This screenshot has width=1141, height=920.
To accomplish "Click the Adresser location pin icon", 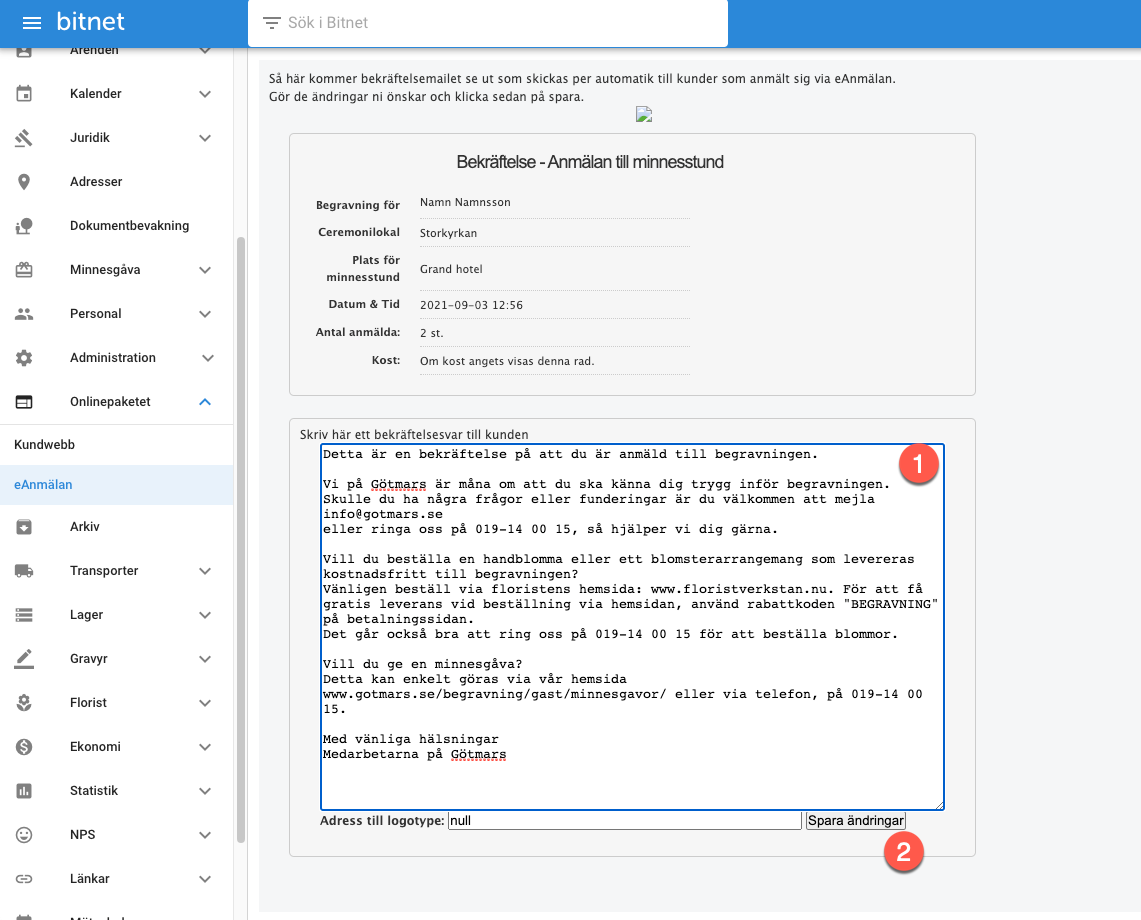I will point(24,182).
